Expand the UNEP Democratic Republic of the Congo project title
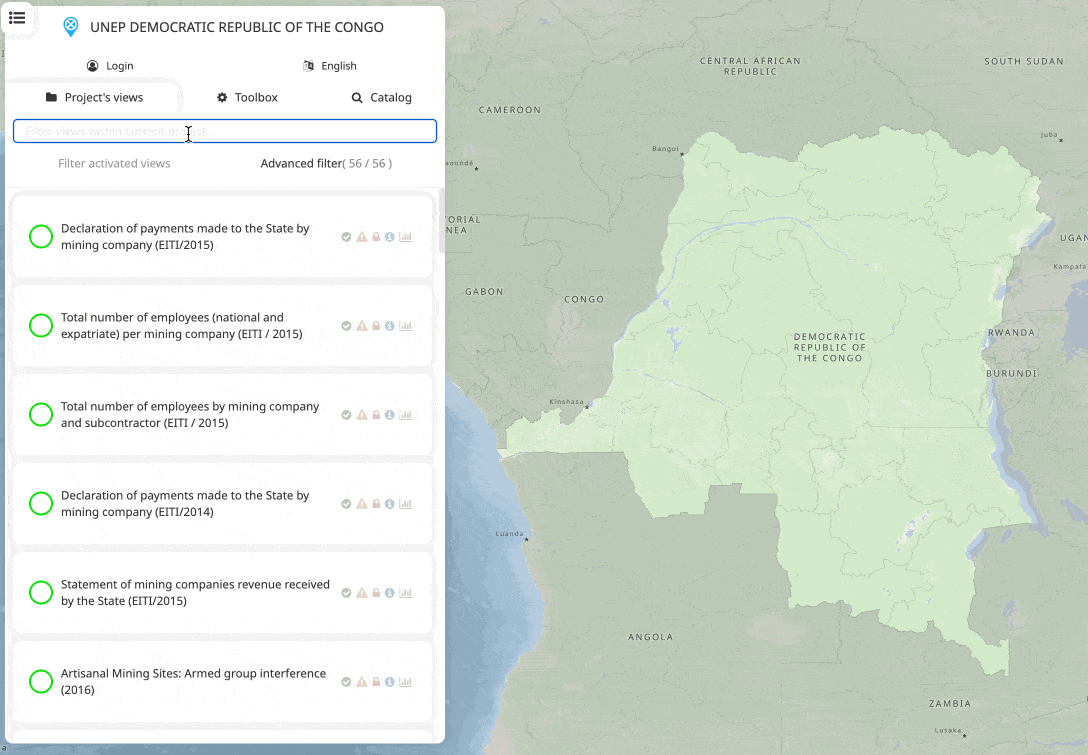Screen dimensions: 1088x755 tap(237, 27)
